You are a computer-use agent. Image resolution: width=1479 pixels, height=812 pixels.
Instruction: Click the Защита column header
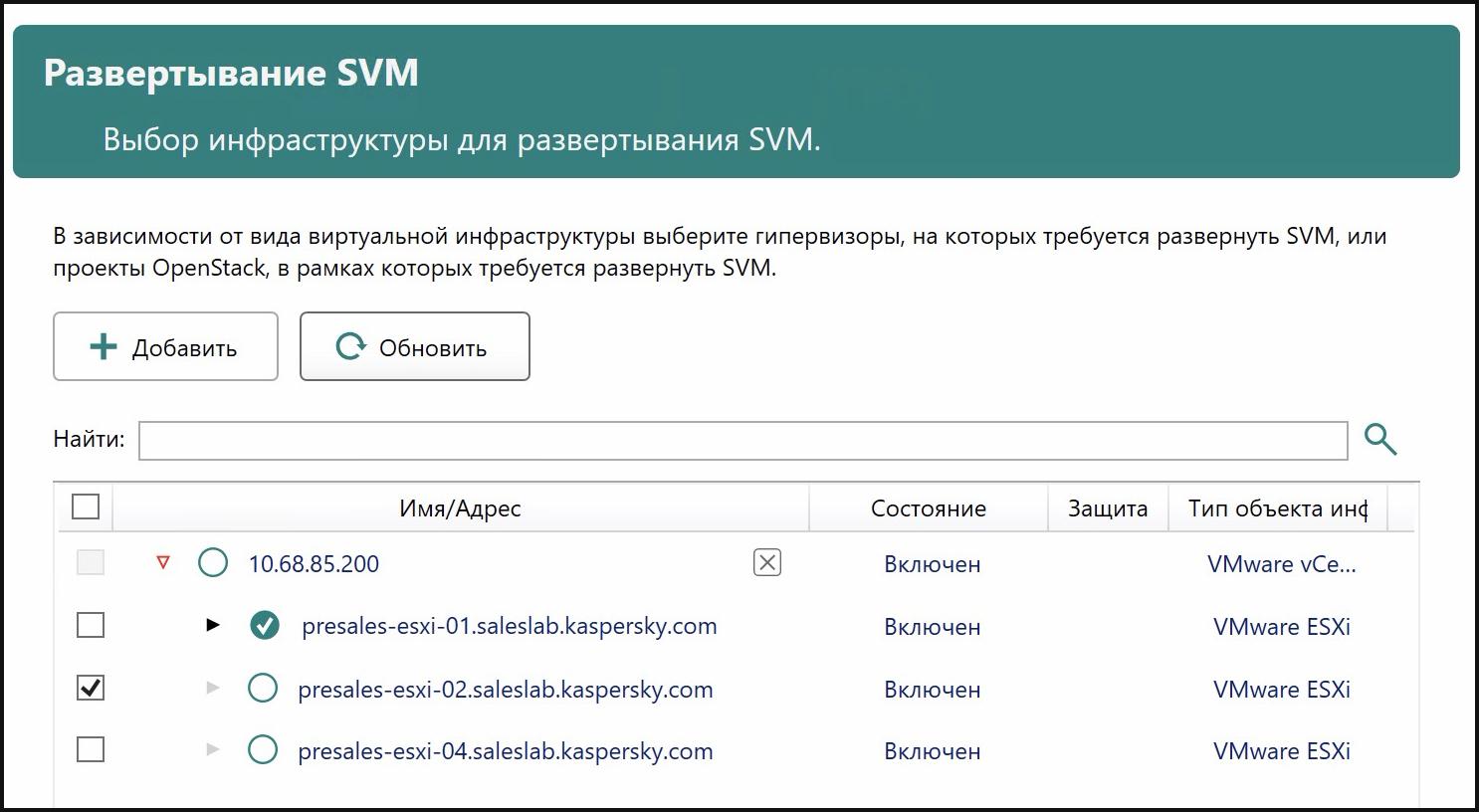pos(1108,508)
